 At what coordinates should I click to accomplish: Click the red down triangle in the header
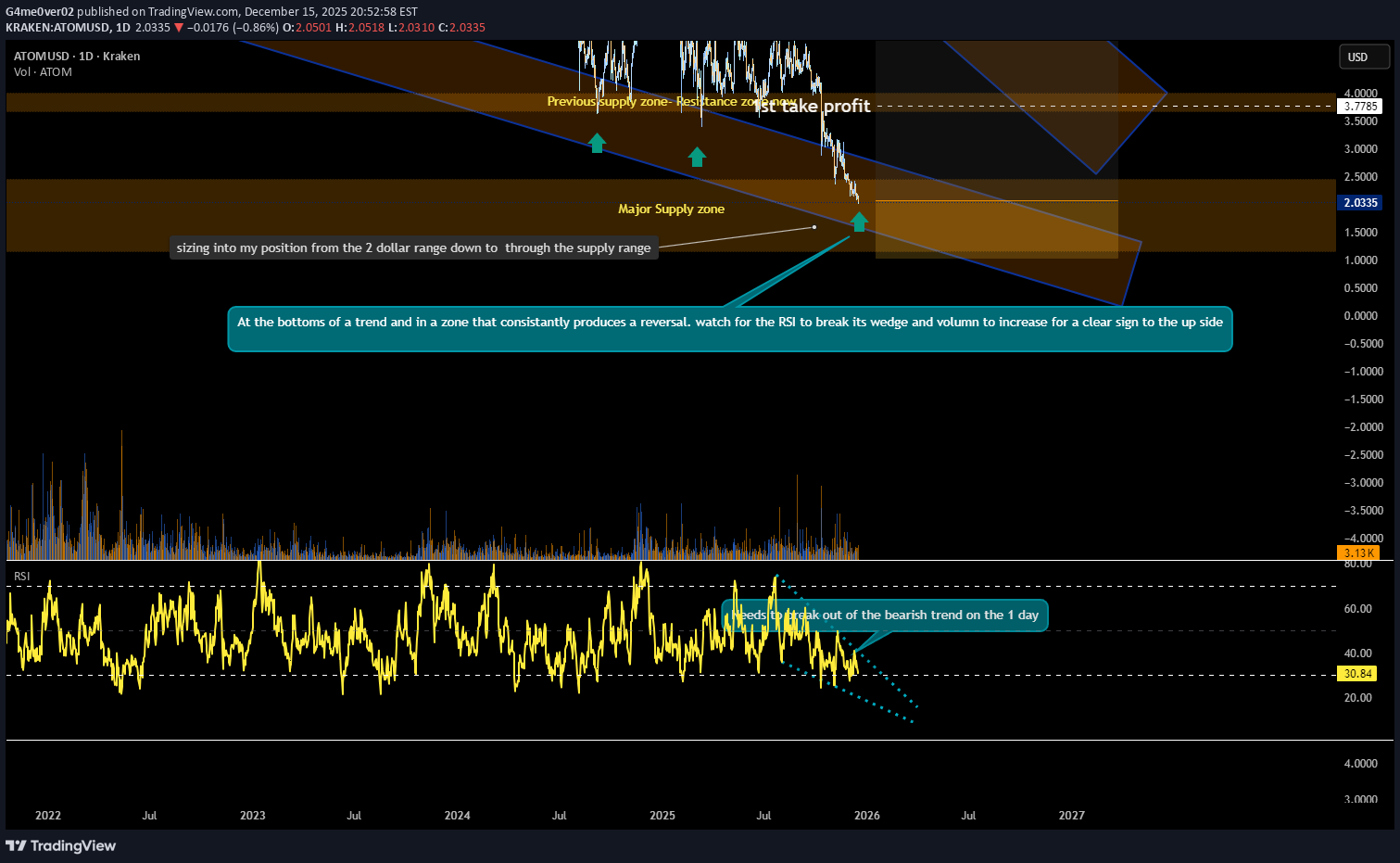[x=179, y=27]
